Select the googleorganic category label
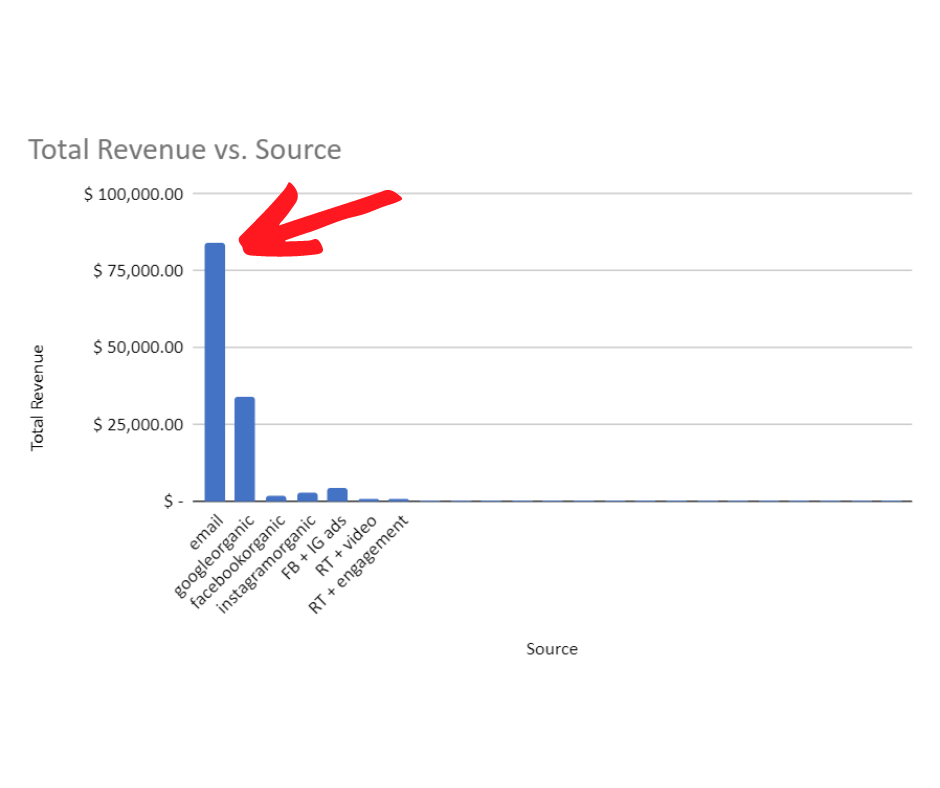The height and width of the screenshot is (788, 940). coord(215,557)
